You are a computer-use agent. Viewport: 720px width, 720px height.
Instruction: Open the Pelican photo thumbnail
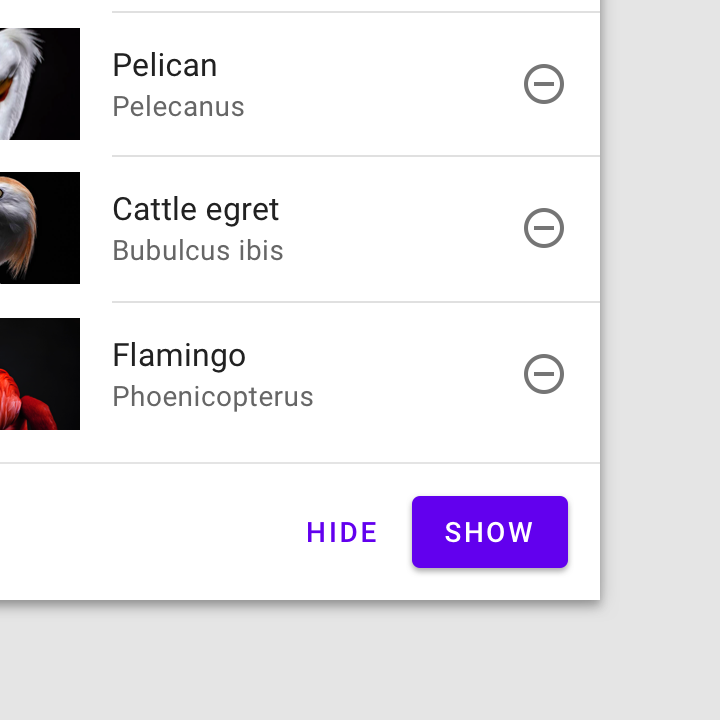coord(40,84)
